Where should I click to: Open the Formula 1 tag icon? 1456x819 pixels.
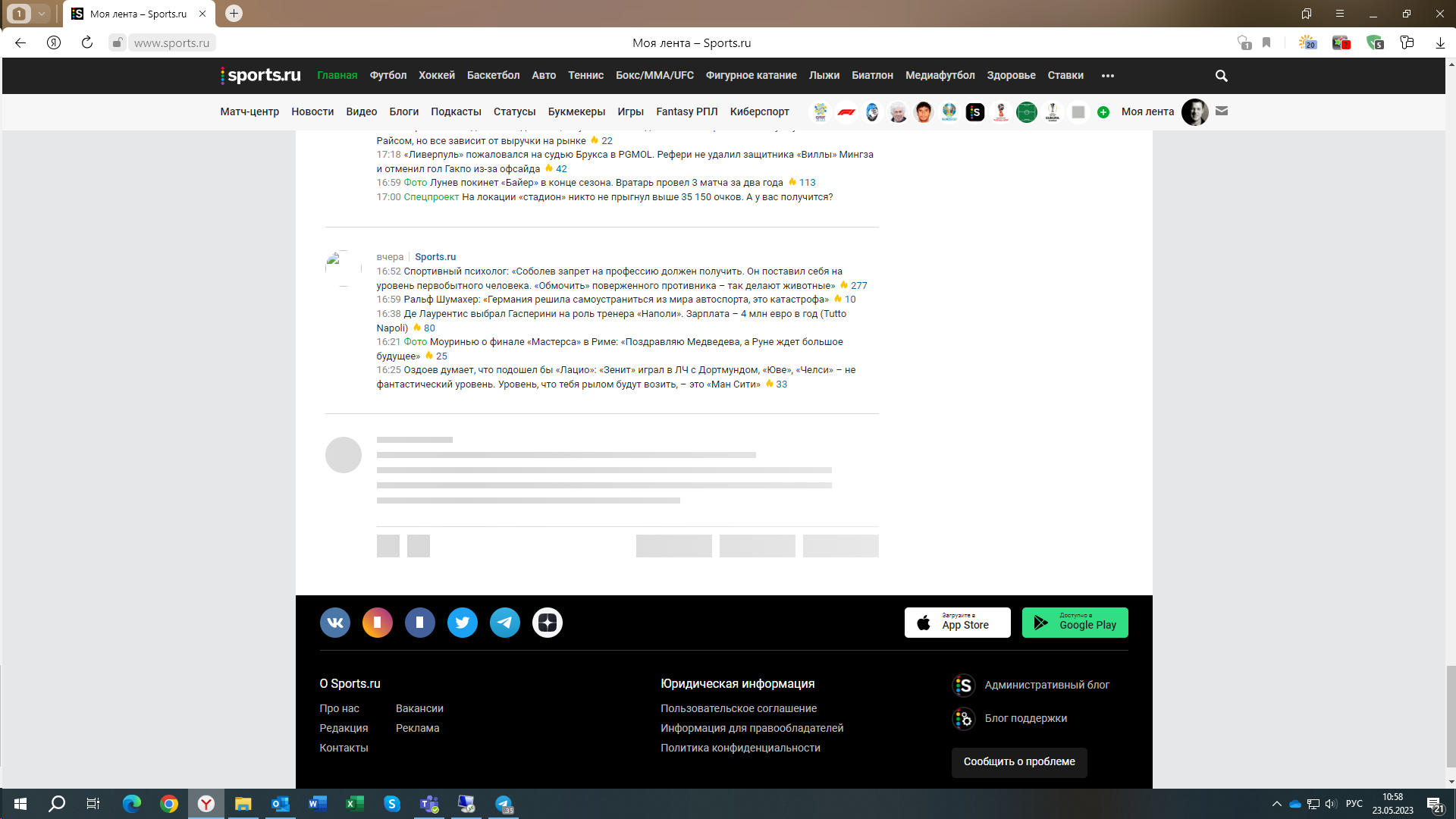pos(846,112)
